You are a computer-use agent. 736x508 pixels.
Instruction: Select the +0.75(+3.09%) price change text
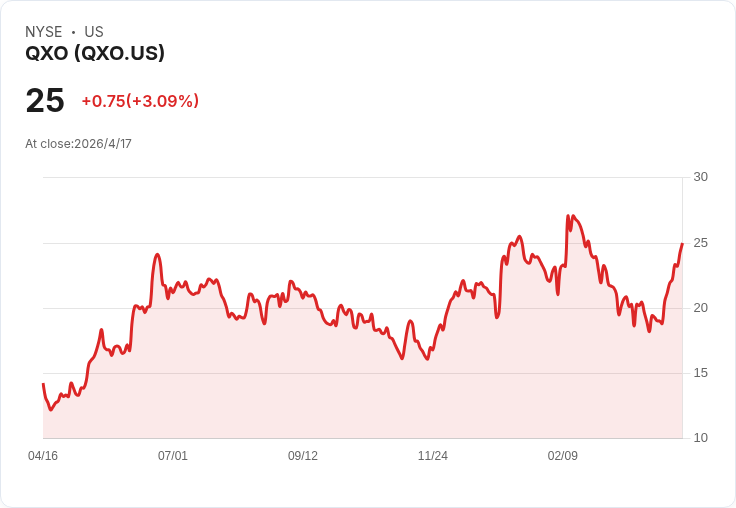[x=140, y=101]
